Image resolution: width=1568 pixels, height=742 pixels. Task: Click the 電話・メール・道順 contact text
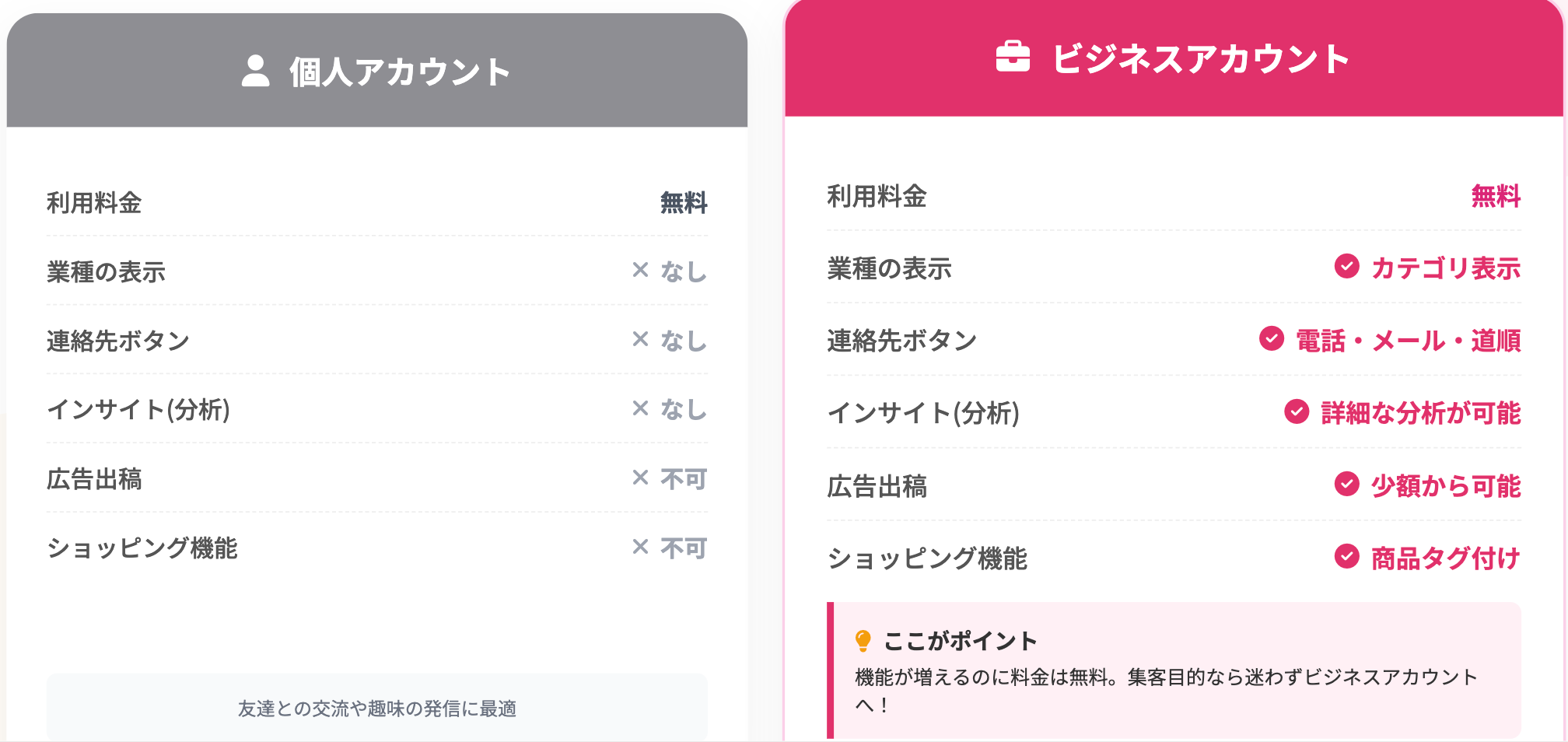click(1408, 341)
